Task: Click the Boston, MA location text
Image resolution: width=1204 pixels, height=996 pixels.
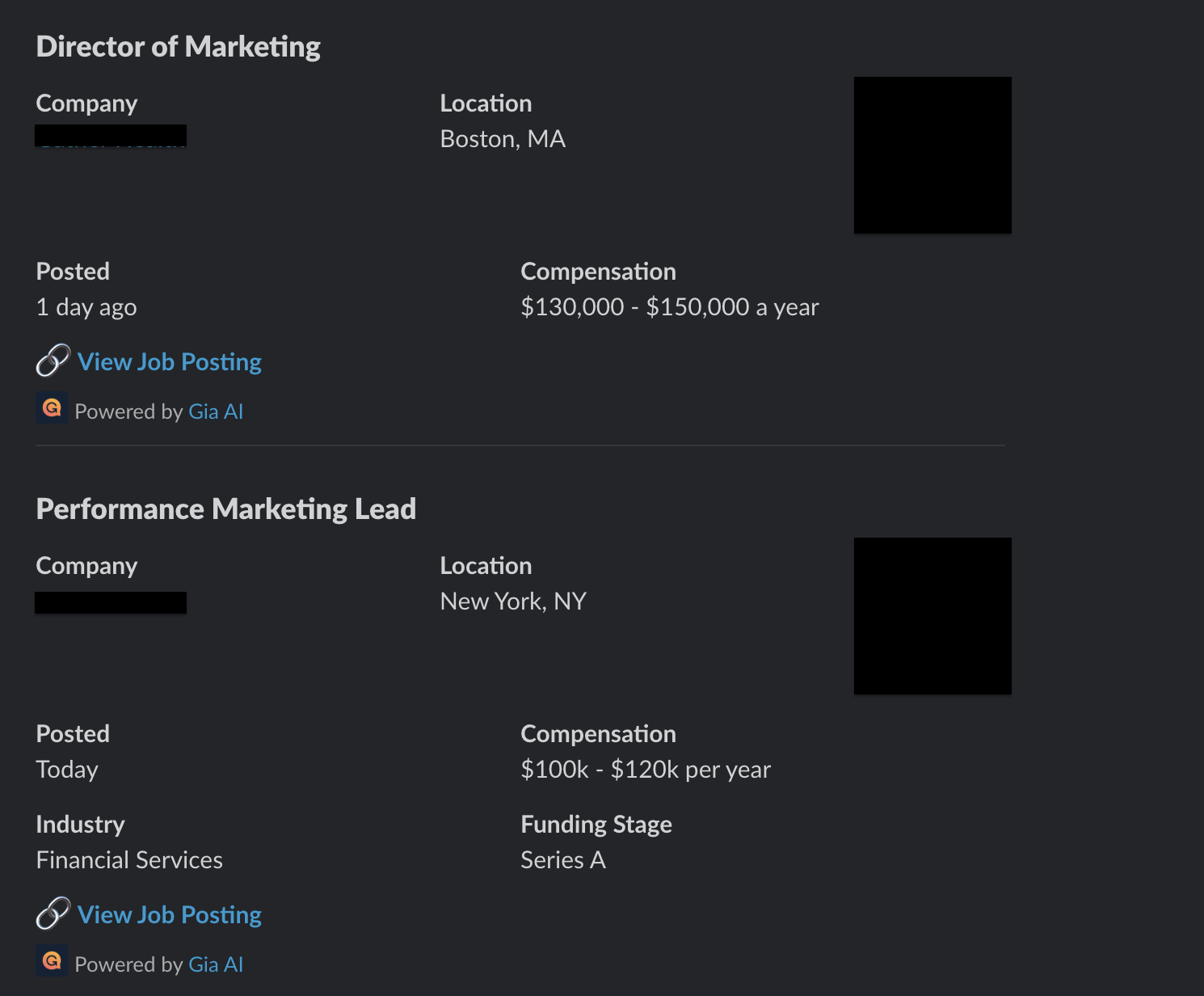Action: pos(503,139)
